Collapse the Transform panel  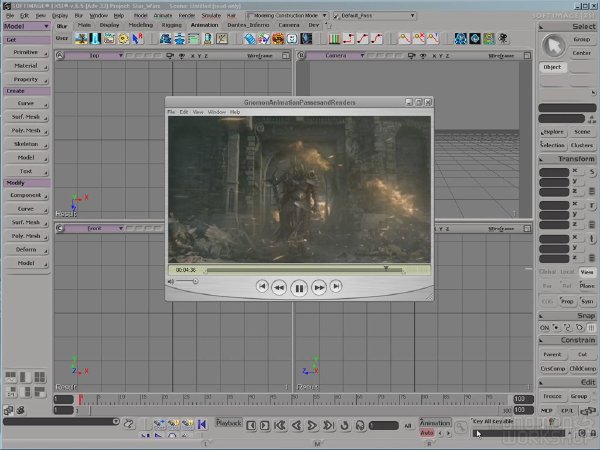point(541,159)
